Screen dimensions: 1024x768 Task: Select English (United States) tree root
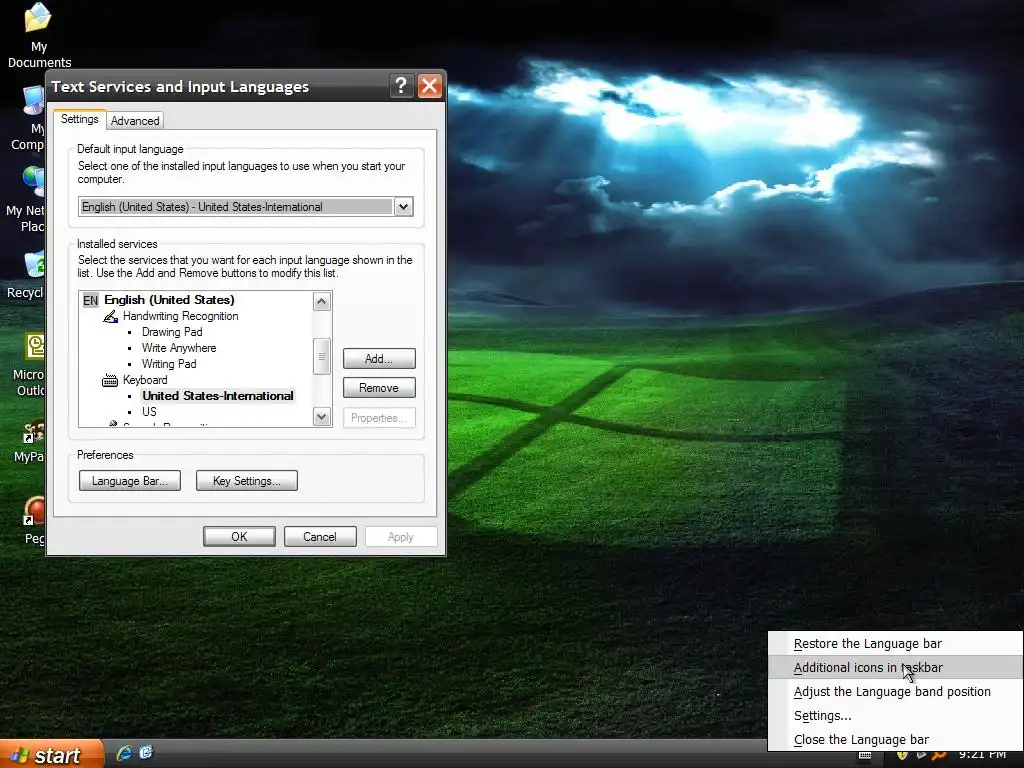[x=169, y=300]
